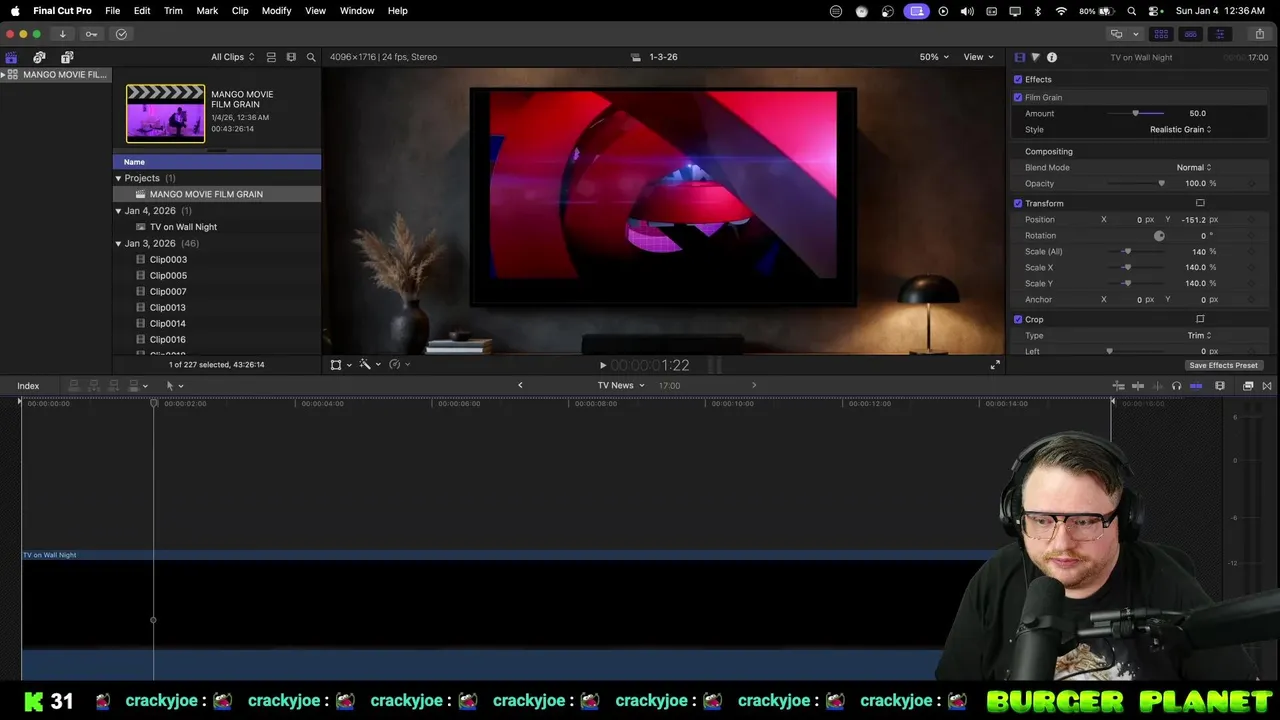Open the Blend Mode Normal dropdown
The height and width of the screenshot is (720, 1280).
(x=1193, y=167)
